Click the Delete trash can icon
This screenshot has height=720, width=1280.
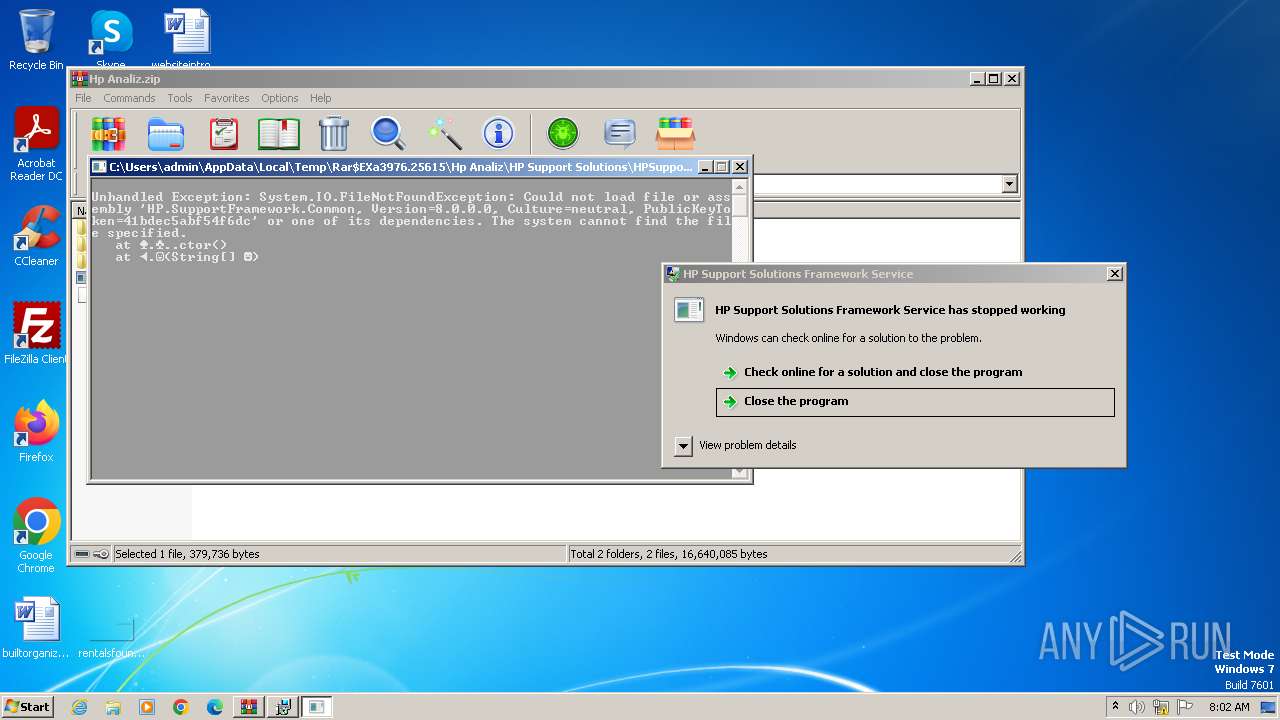coord(333,133)
